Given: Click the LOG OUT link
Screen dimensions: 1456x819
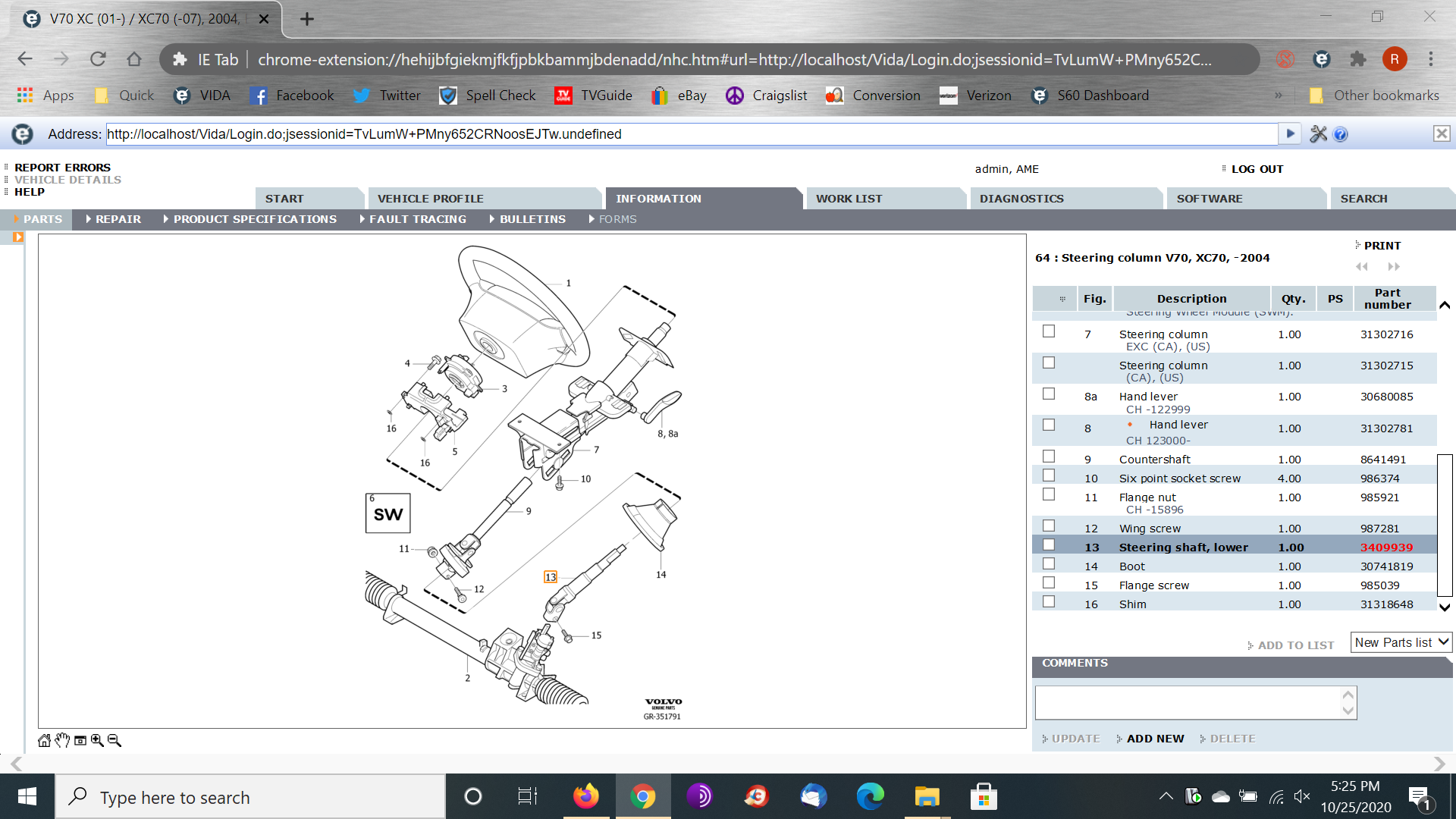Looking at the screenshot, I should [1257, 169].
